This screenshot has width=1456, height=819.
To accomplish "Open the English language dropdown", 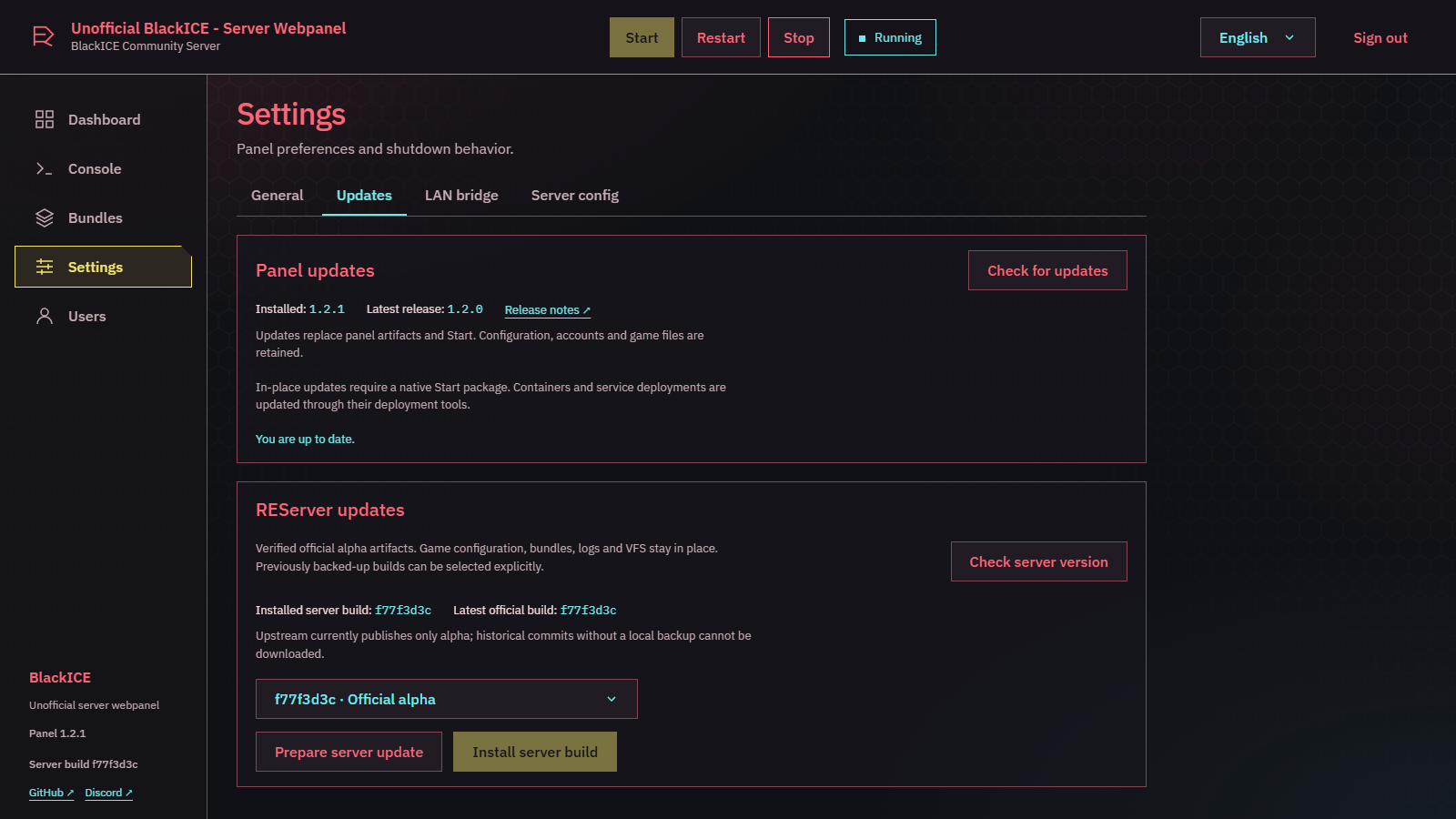I will (x=1258, y=37).
